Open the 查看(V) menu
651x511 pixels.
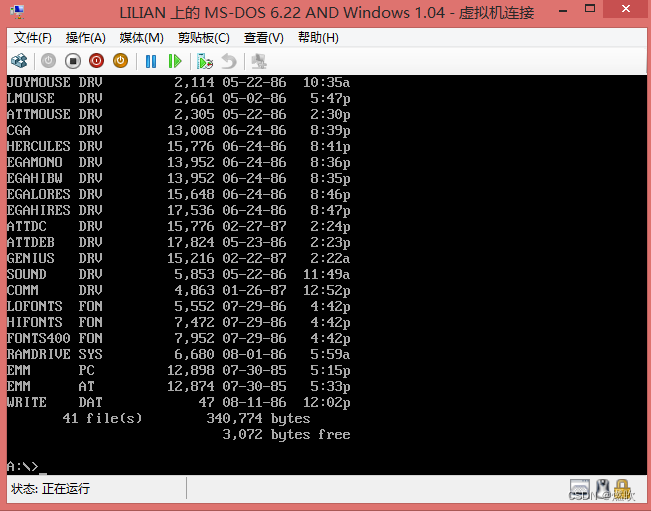click(x=264, y=38)
